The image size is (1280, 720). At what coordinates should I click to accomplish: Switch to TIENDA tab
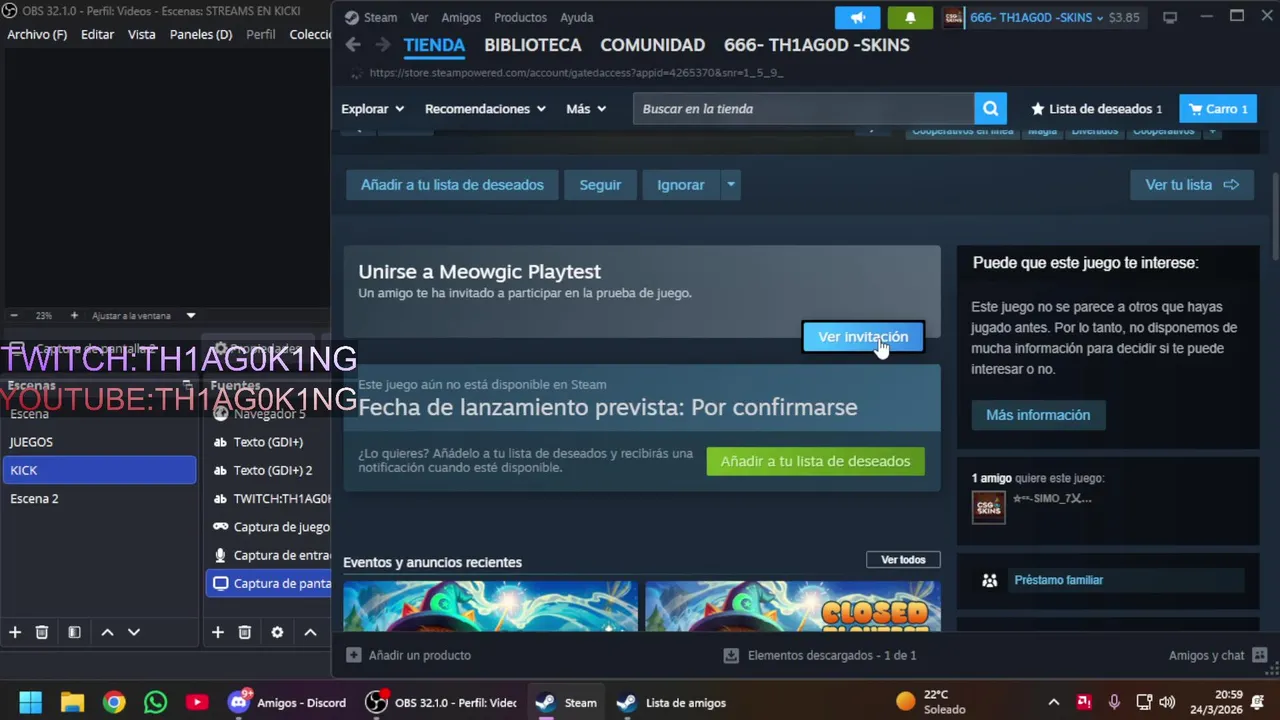click(x=434, y=45)
